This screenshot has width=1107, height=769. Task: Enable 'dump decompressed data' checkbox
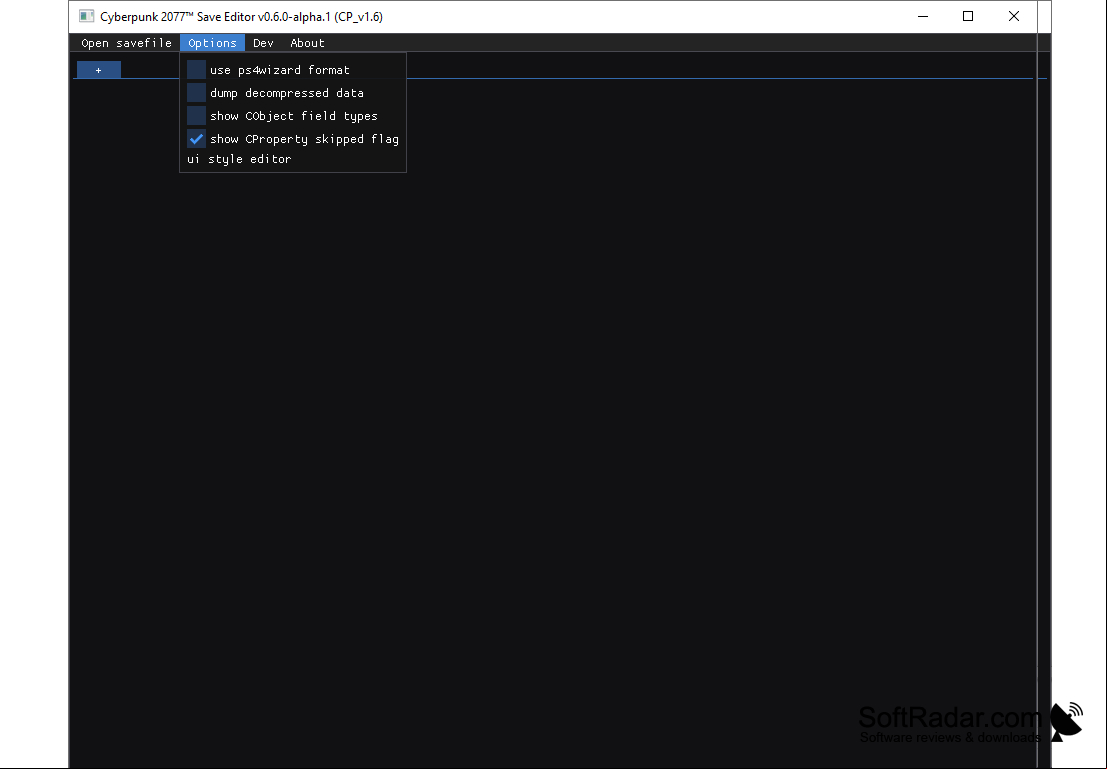pos(196,93)
